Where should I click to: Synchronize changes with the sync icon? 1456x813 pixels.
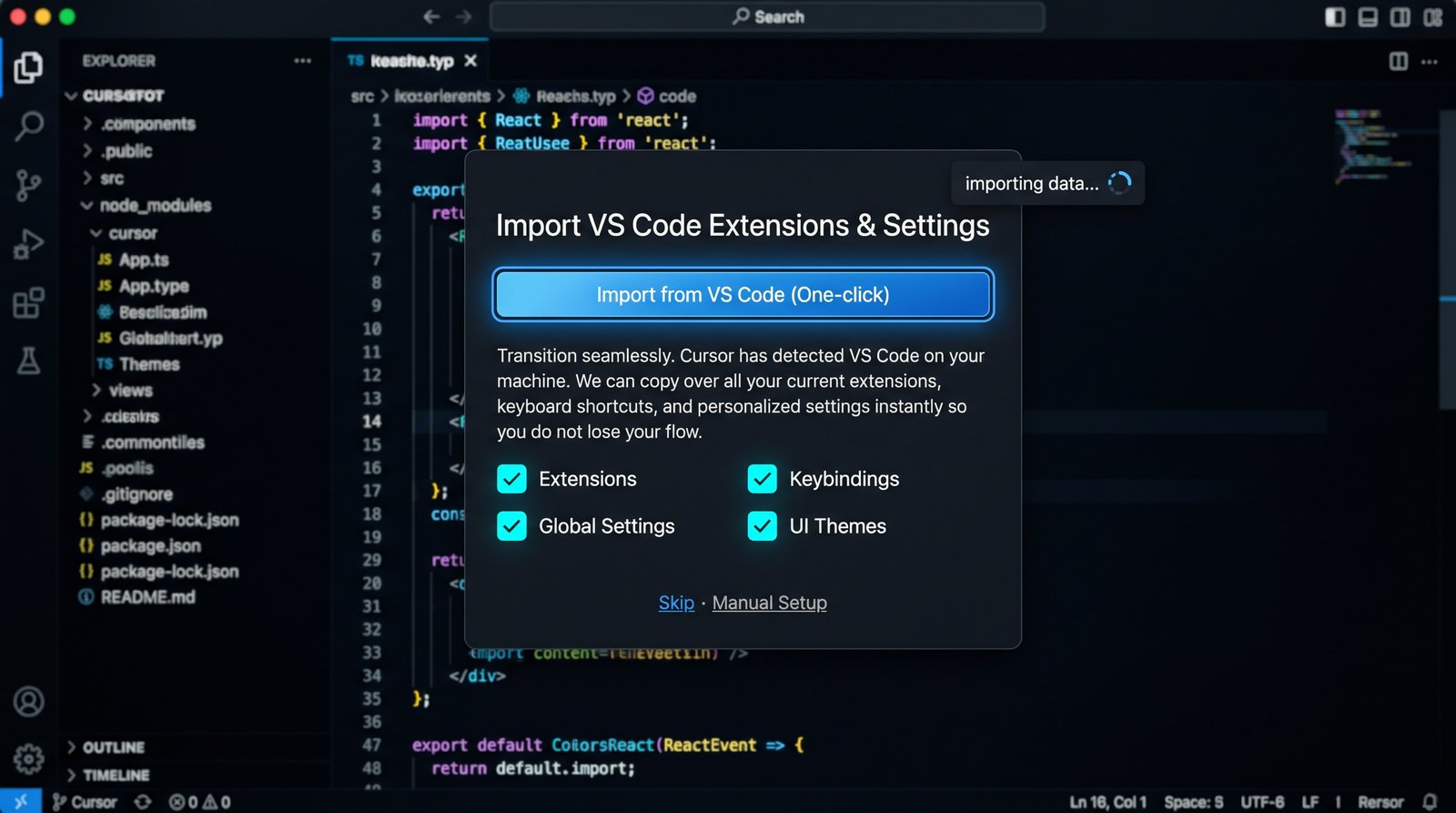[x=143, y=802]
